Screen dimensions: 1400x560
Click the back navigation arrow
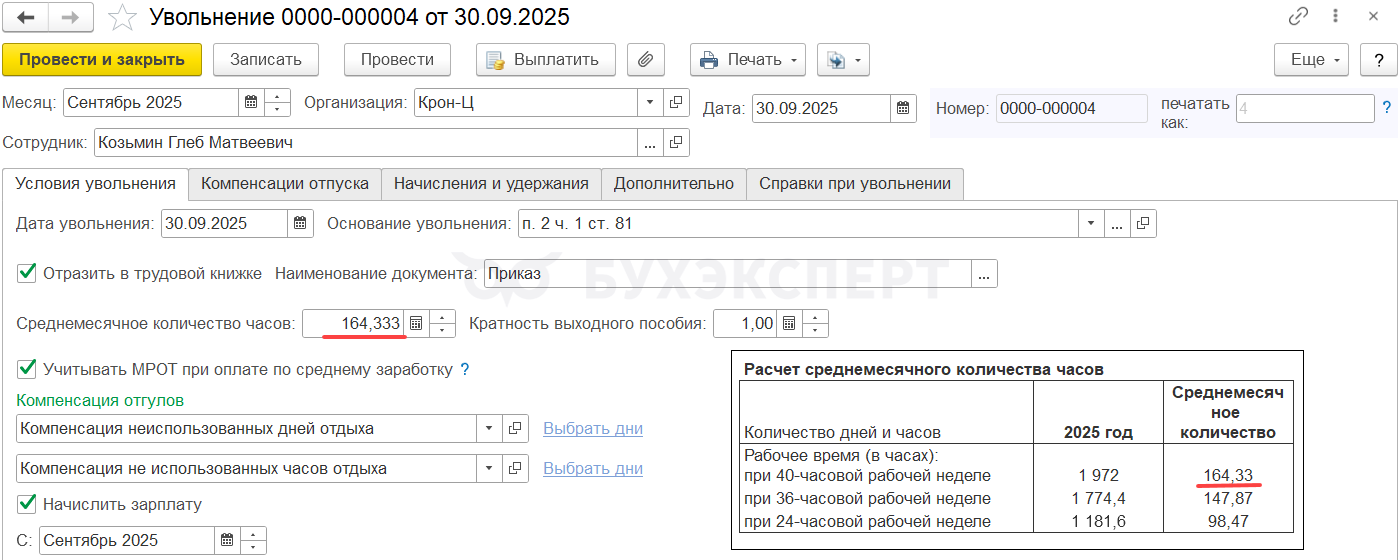point(26,17)
